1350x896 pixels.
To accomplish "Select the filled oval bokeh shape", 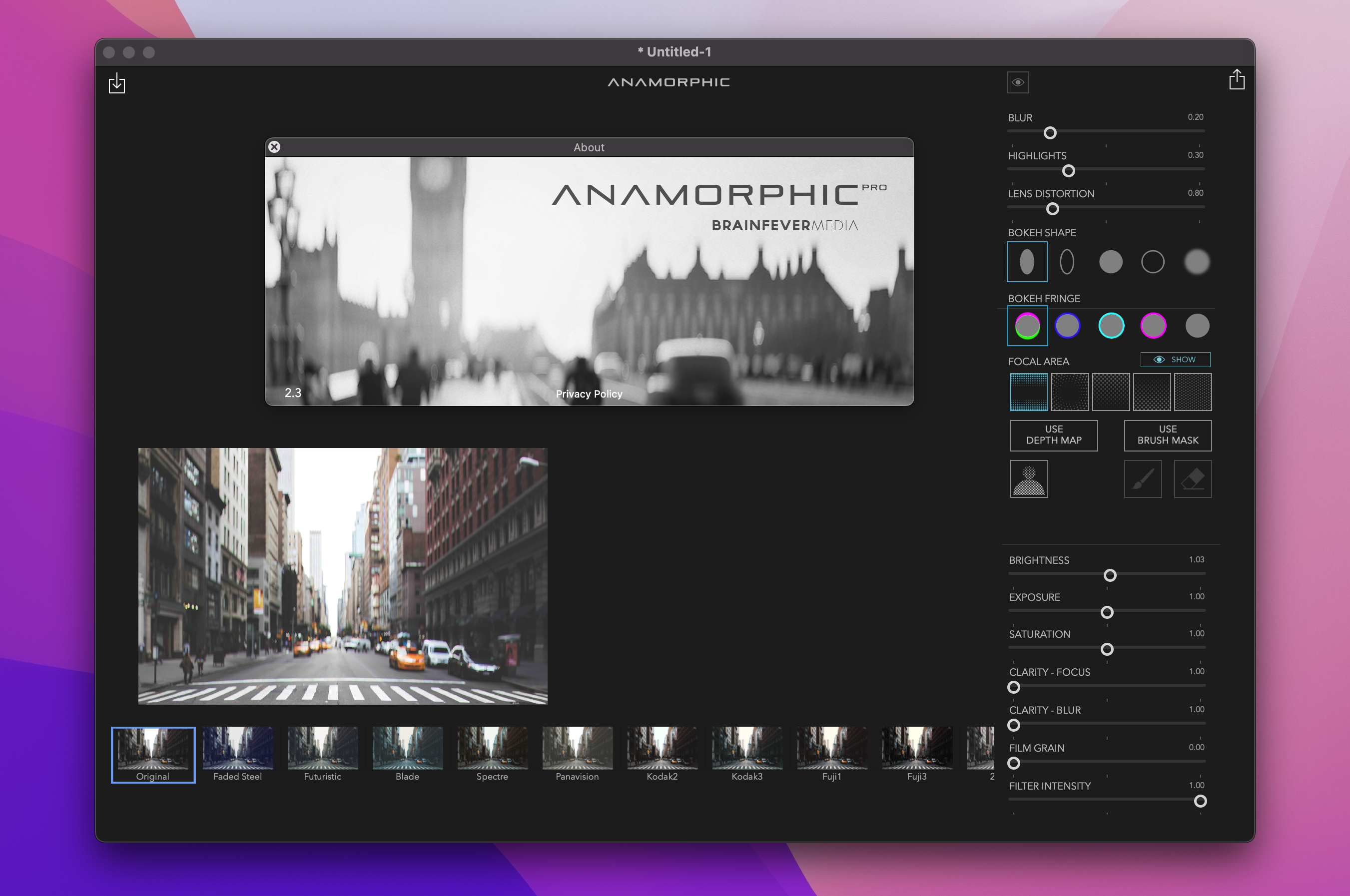I will click(1027, 262).
